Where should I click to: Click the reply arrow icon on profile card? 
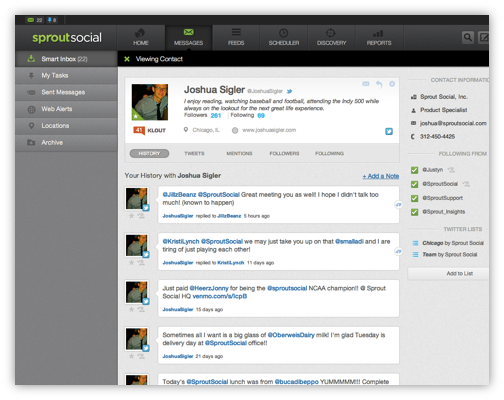[x=379, y=84]
